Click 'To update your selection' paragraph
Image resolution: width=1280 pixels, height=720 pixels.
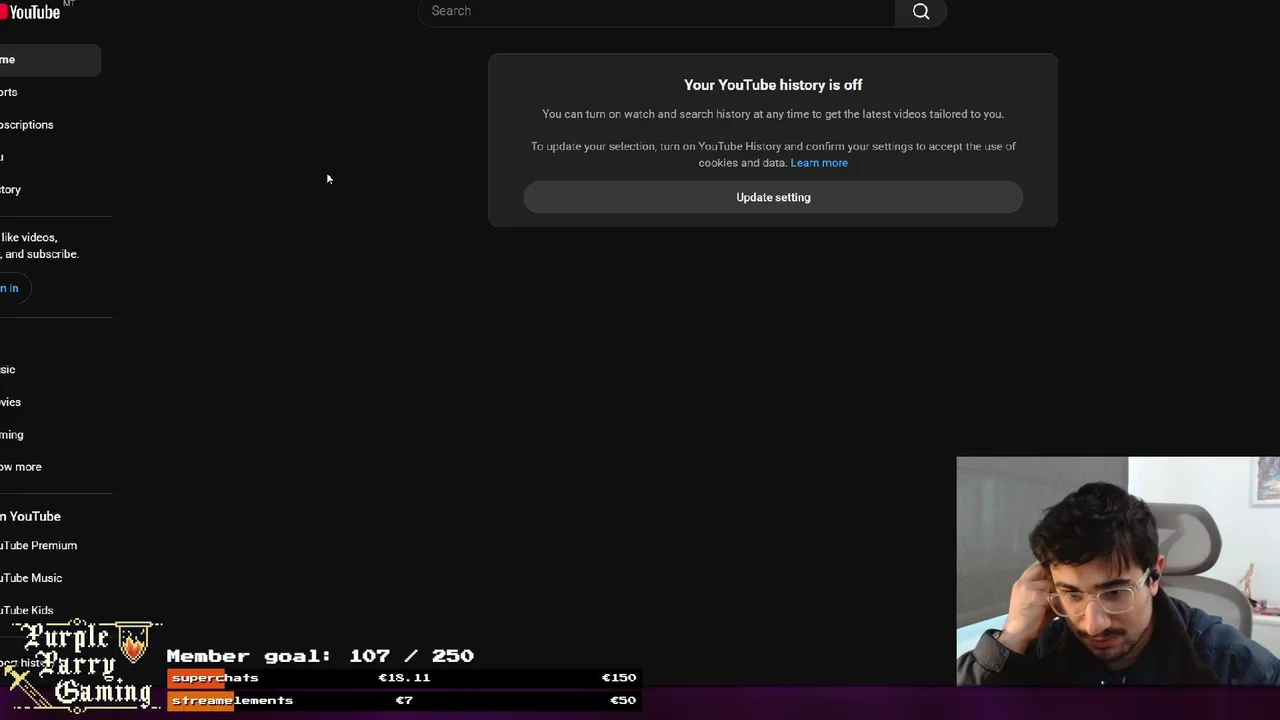pyautogui.click(x=773, y=154)
